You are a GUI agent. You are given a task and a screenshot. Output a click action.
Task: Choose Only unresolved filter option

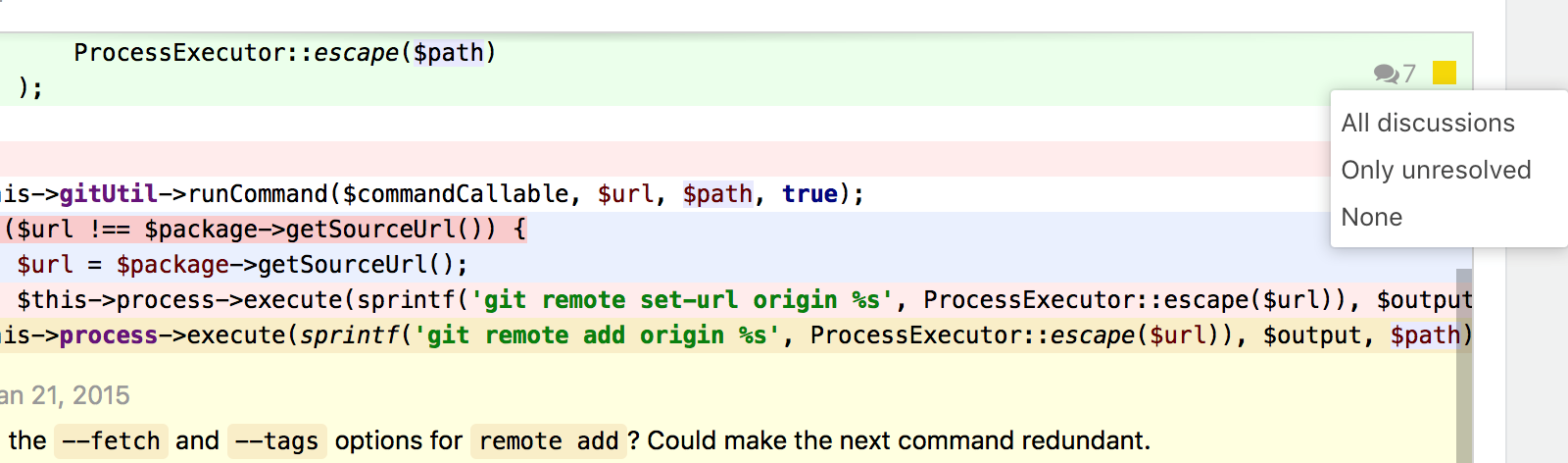(x=1436, y=170)
